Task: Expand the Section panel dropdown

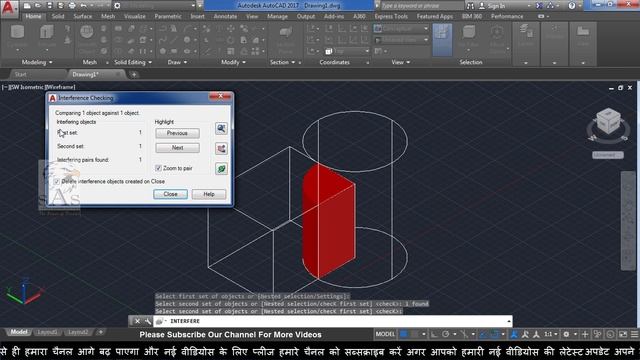Action: click(x=282, y=62)
